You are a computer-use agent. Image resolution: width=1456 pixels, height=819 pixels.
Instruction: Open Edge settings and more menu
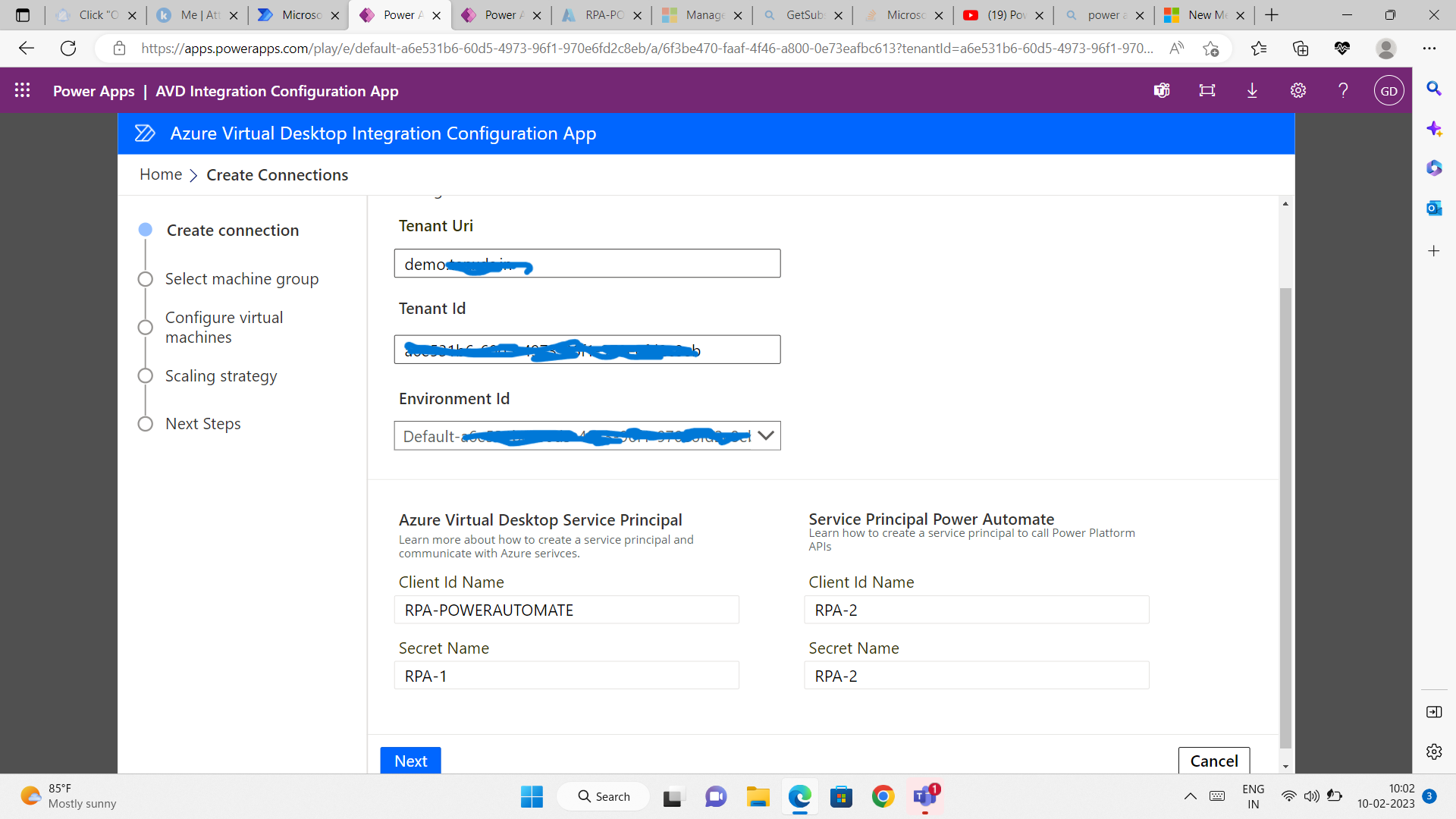click(x=1429, y=49)
